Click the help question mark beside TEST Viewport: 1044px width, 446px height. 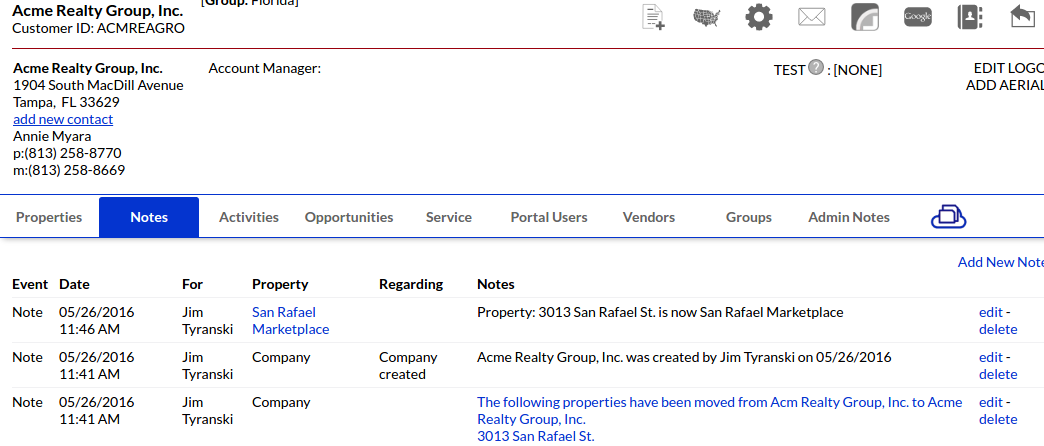tap(816, 68)
